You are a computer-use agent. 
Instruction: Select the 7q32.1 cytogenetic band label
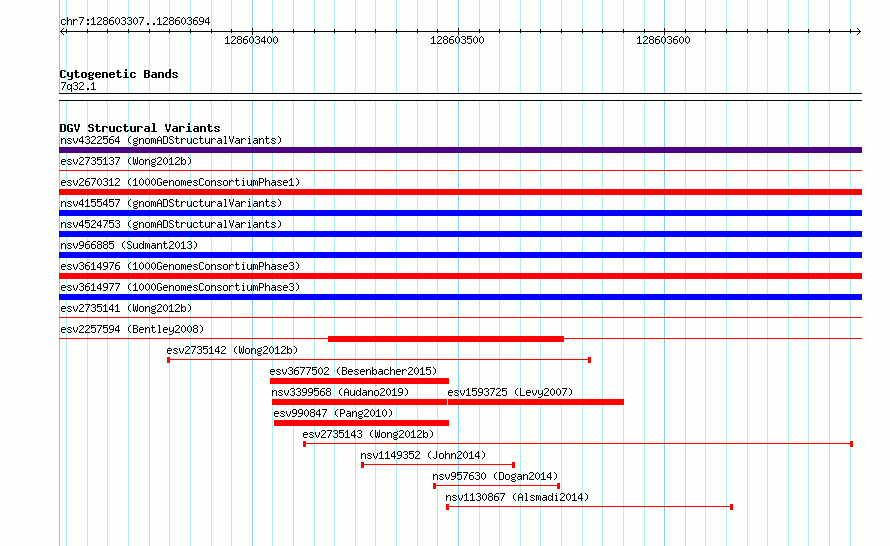click(x=78, y=86)
